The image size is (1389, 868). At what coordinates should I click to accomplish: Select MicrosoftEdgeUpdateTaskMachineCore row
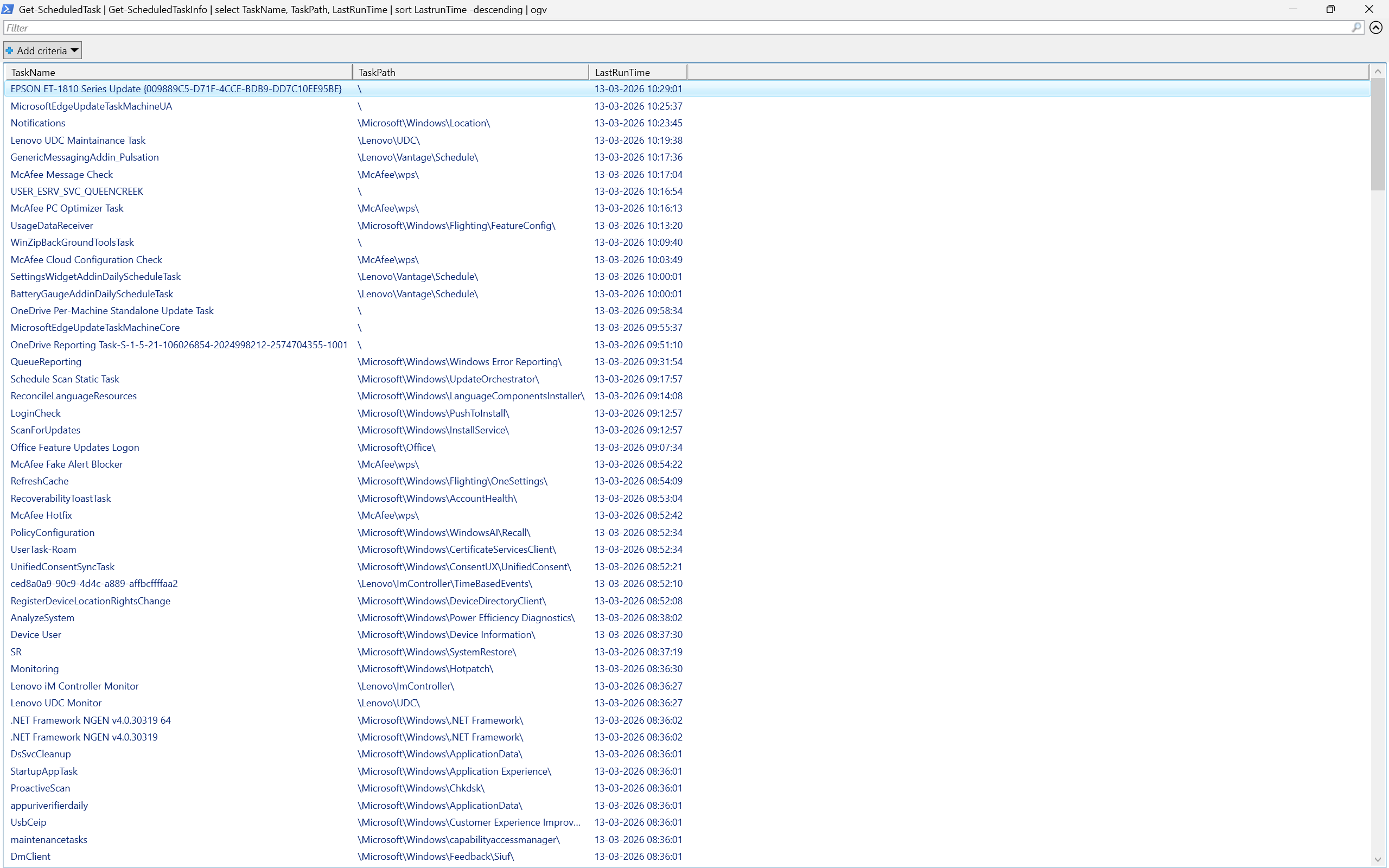(687, 328)
